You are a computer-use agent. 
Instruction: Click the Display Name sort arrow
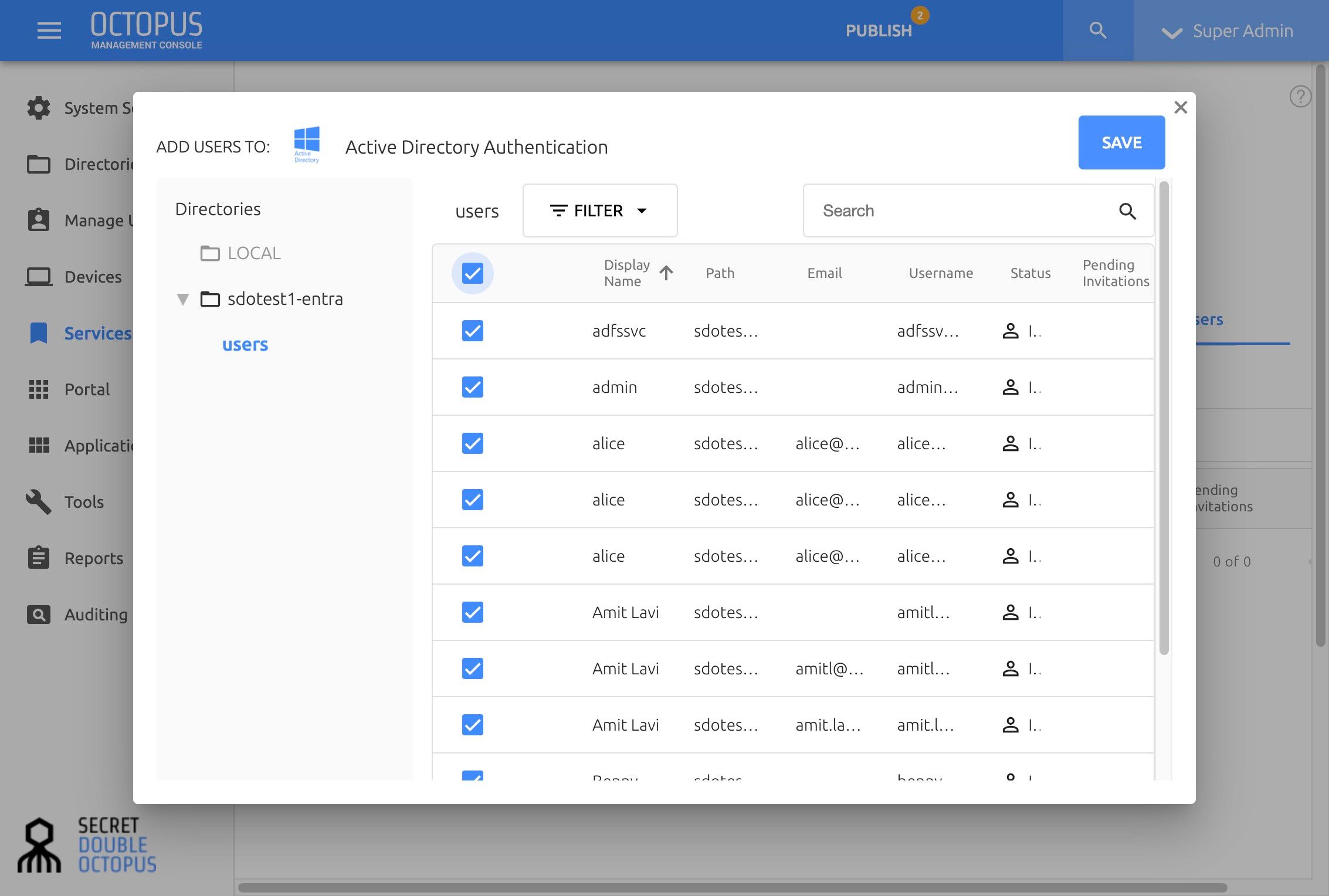pos(666,273)
